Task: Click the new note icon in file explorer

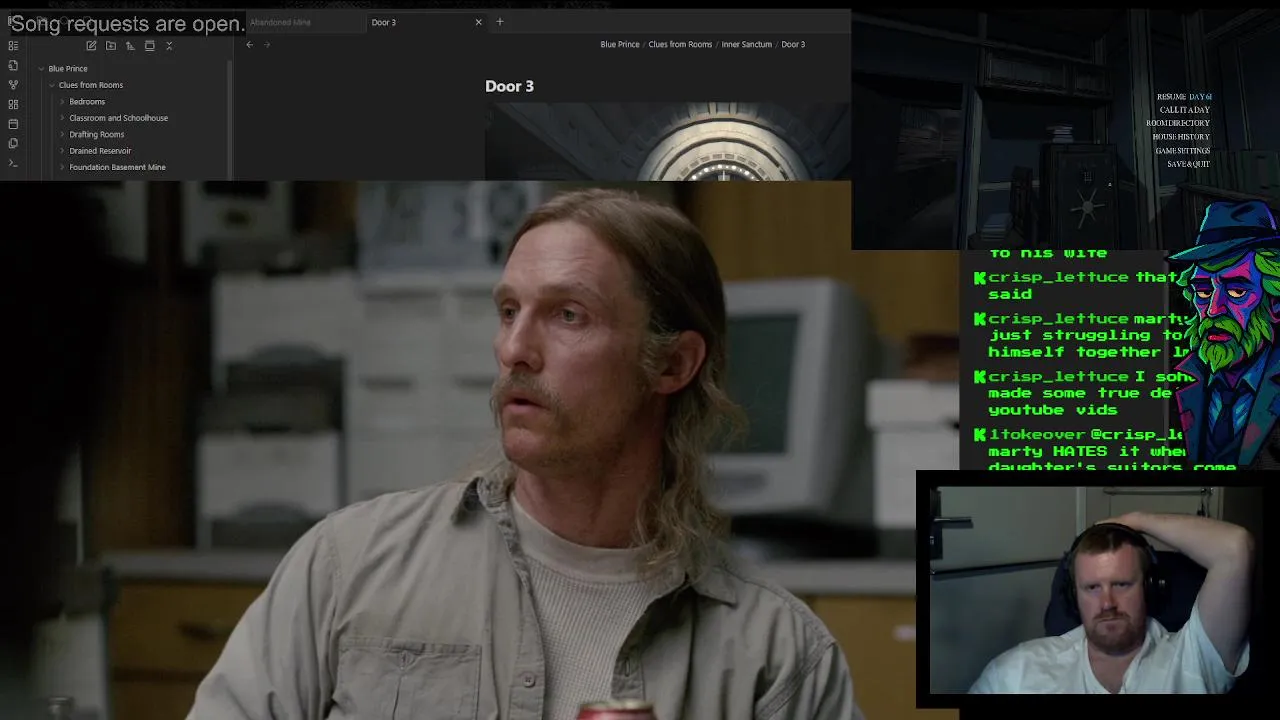Action: (91, 45)
